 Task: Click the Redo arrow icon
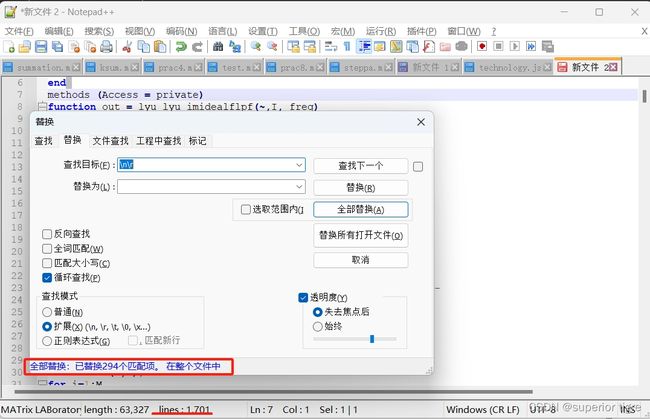197,47
